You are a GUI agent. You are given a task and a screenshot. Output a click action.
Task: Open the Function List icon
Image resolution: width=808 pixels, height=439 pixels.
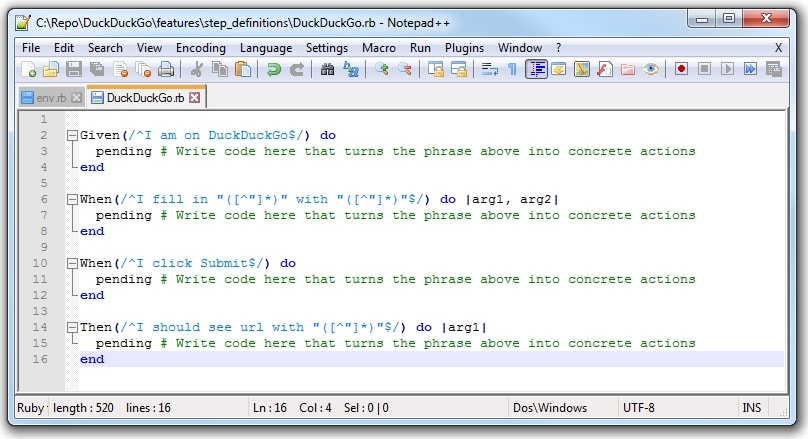coord(604,69)
